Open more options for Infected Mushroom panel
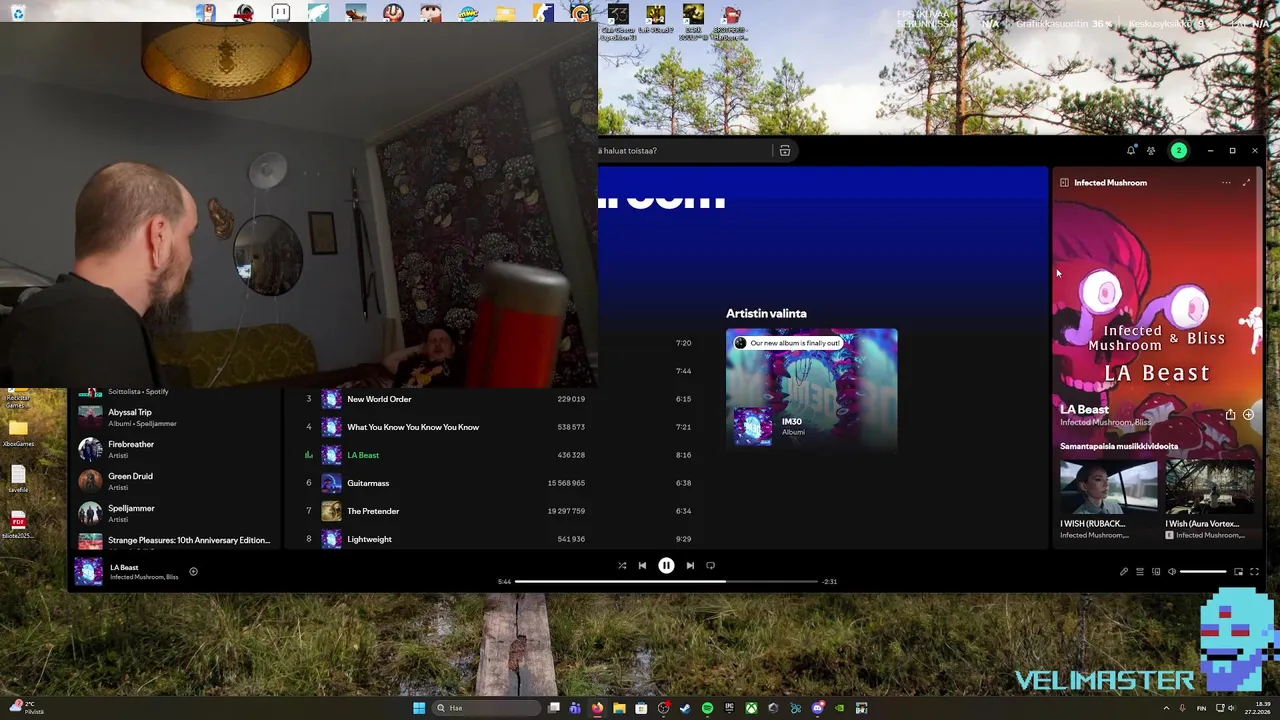 click(x=1226, y=183)
